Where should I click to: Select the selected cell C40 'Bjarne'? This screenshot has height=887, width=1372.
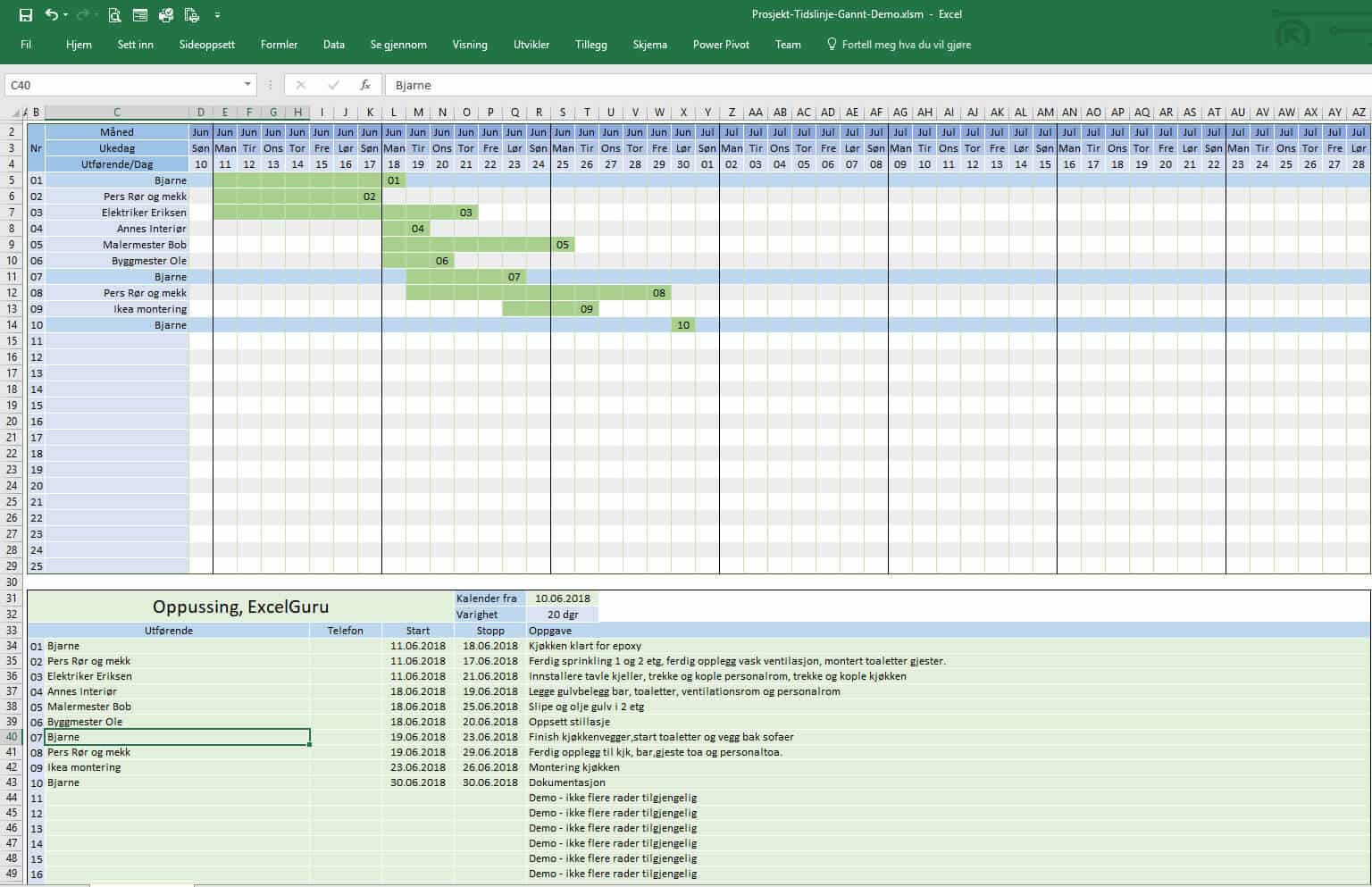point(177,737)
